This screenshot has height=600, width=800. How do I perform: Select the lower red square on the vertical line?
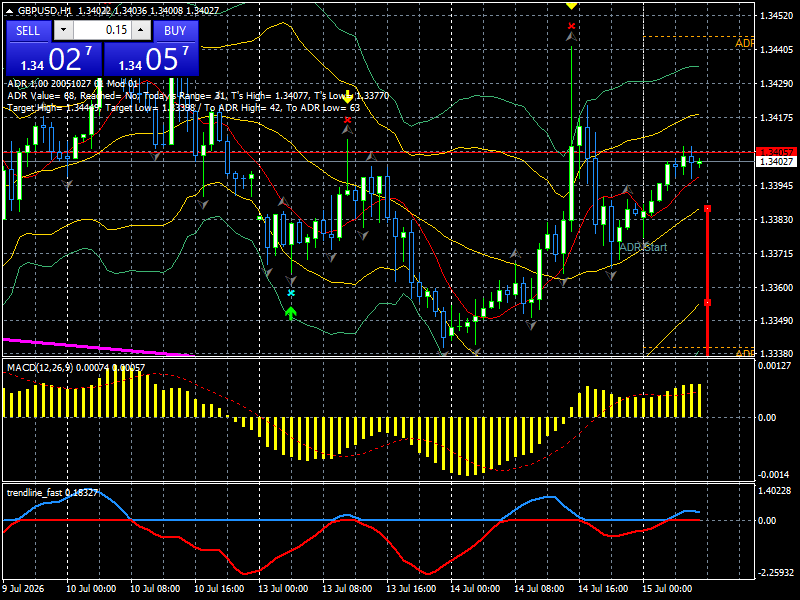[x=707, y=303]
